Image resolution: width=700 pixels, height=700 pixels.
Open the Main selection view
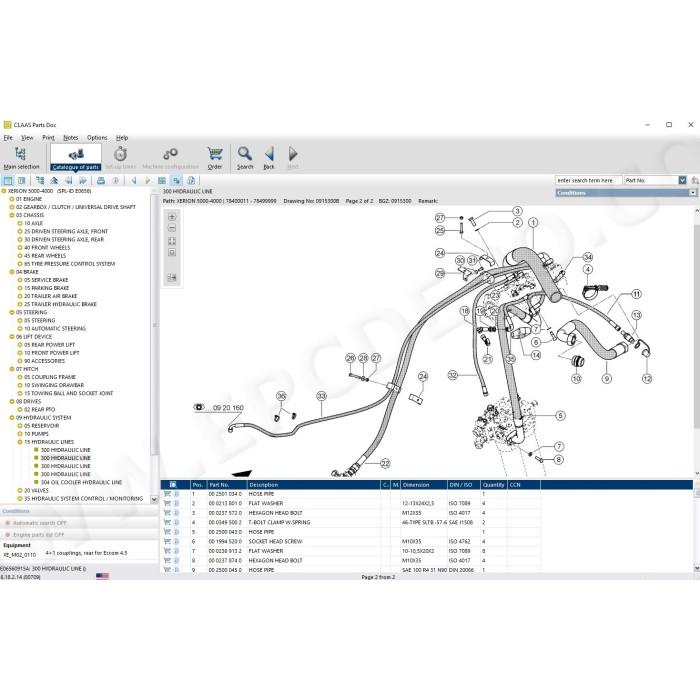point(21,158)
